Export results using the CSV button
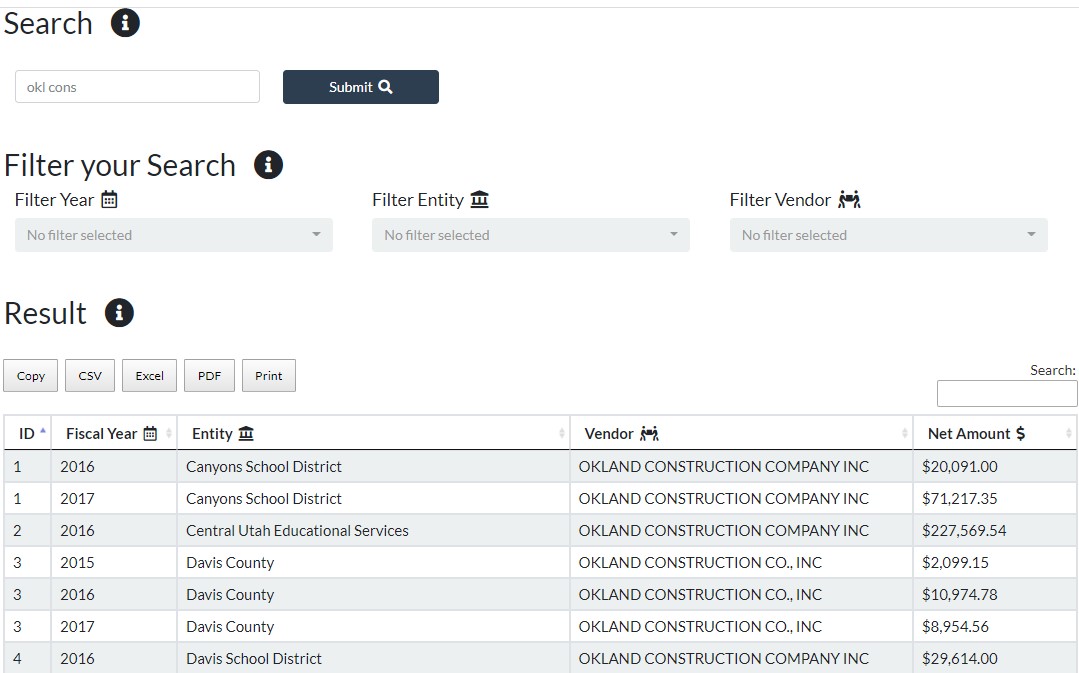Screen dimensions: 1079x673 90,376
